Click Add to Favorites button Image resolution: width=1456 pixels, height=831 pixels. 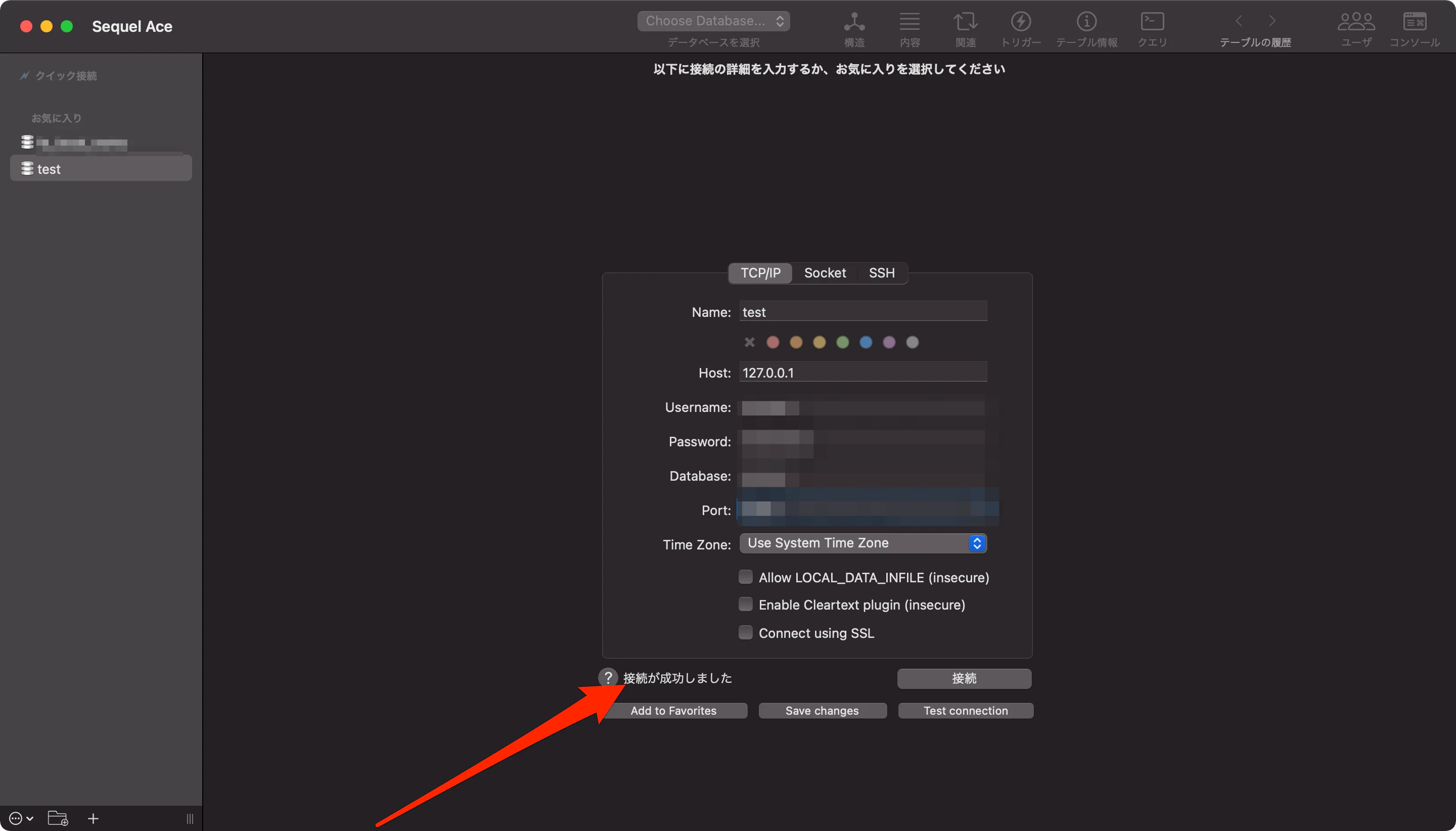[673, 711]
